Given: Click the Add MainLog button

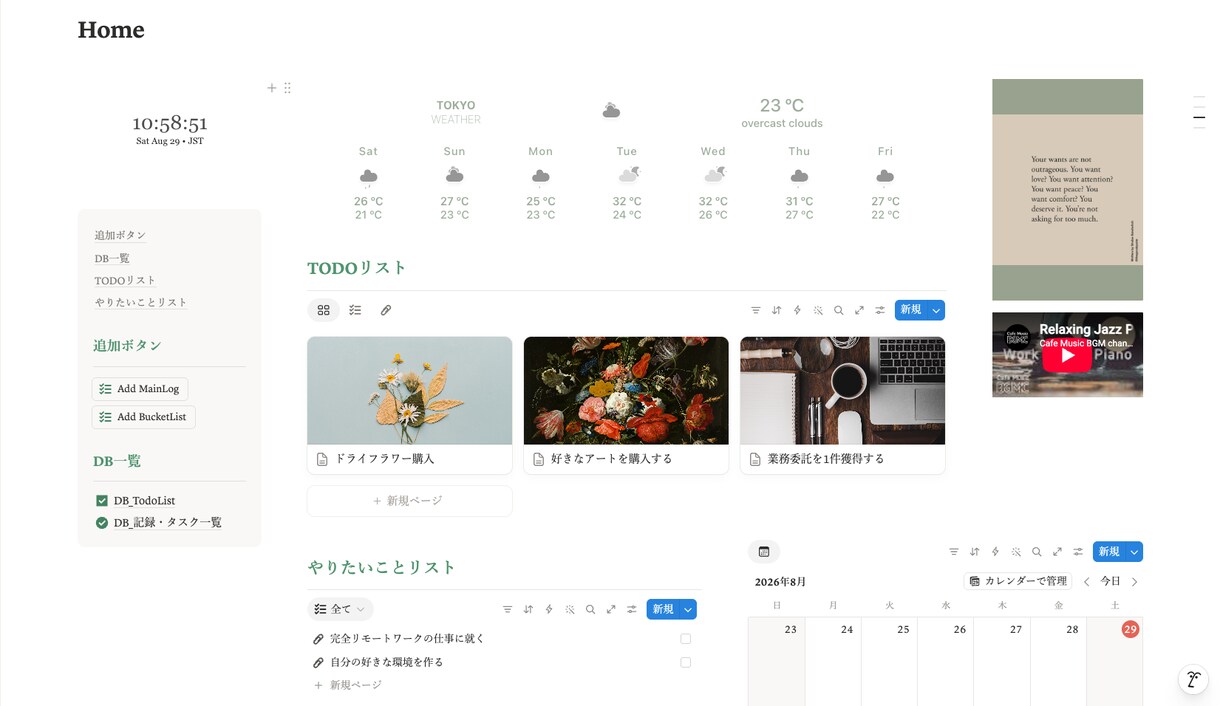Looking at the screenshot, I should 140,389.
